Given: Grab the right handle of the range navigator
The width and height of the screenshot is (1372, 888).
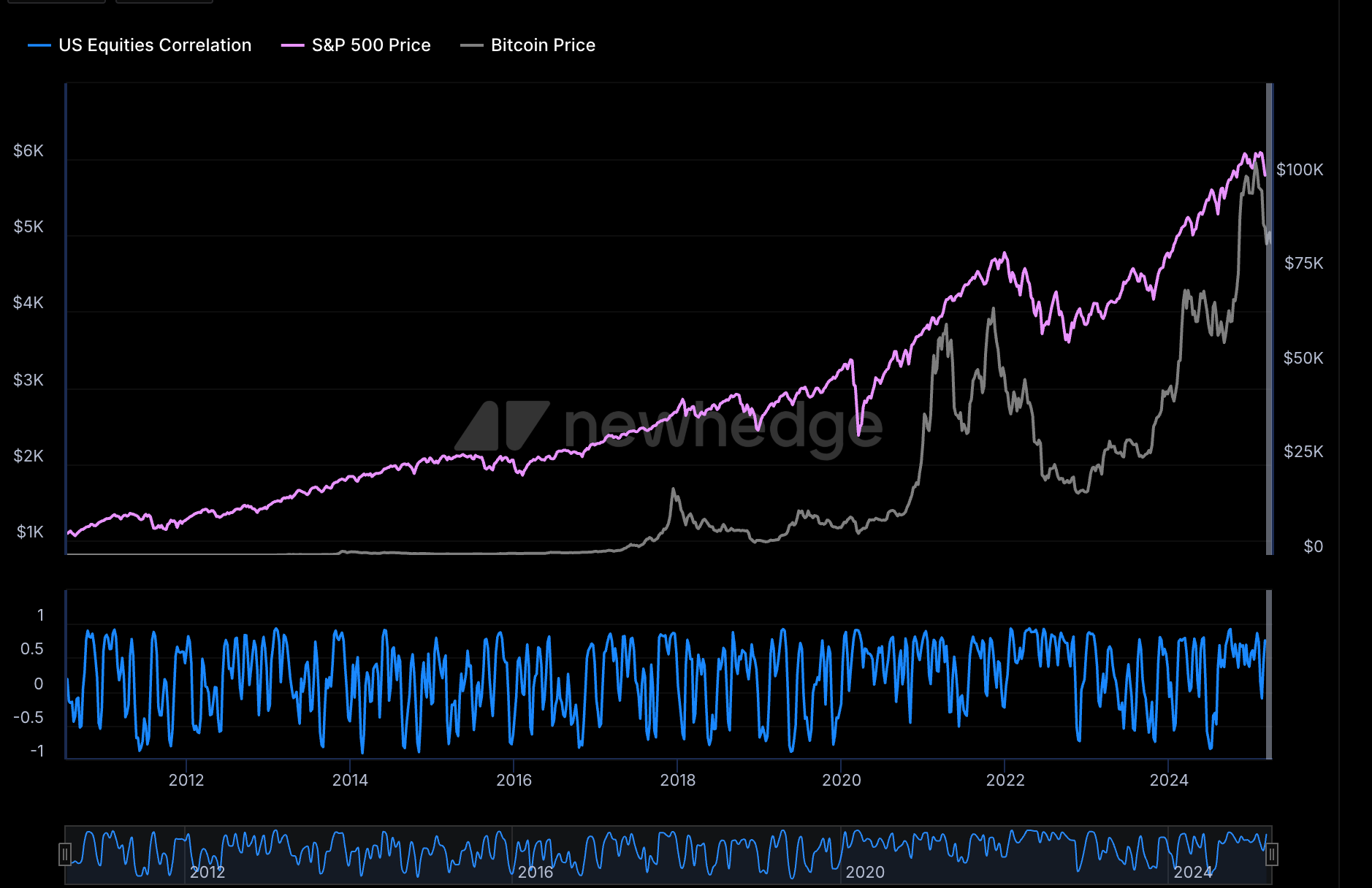Looking at the screenshot, I should 1272,854.
